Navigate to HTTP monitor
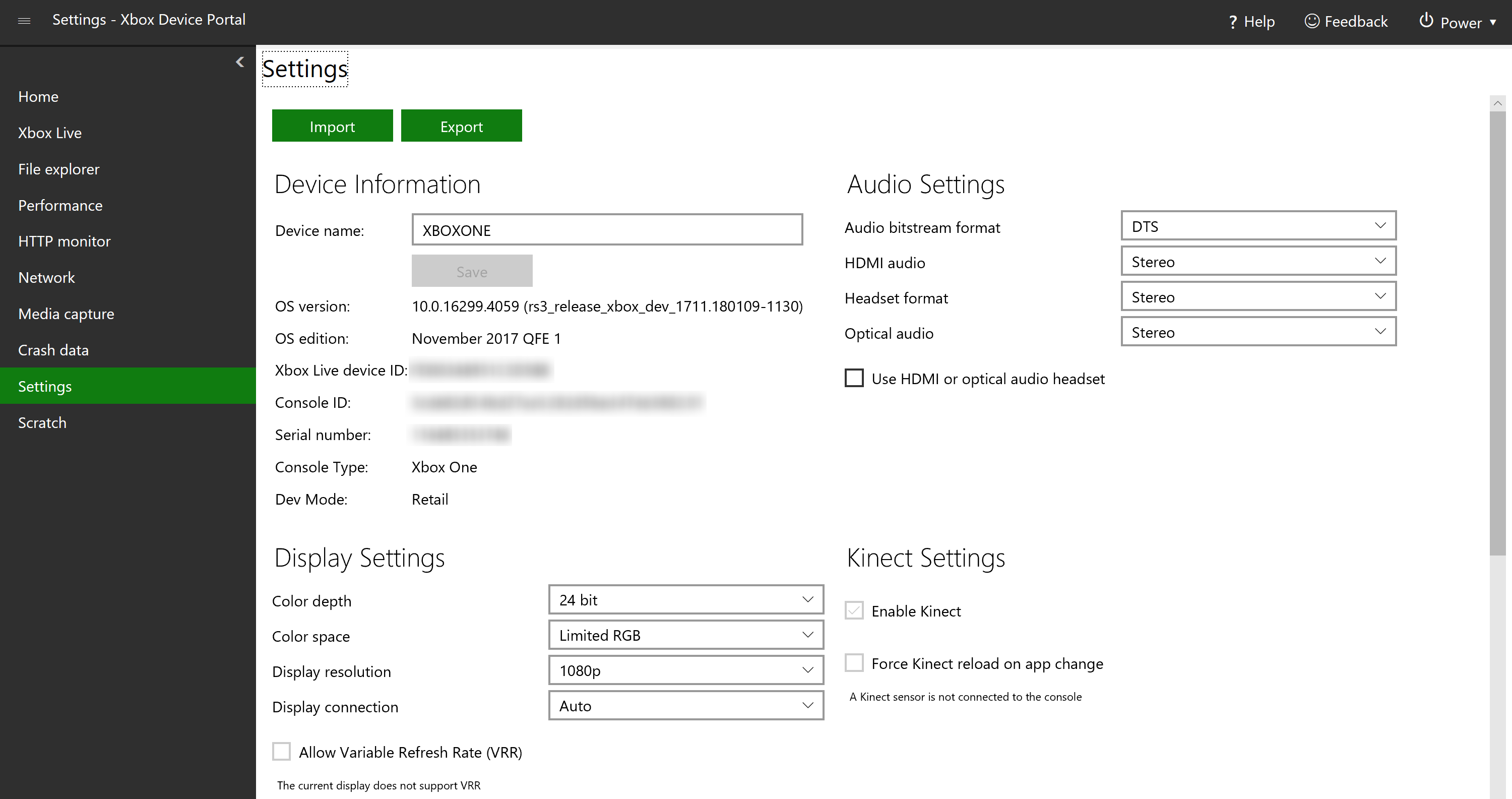Image resolution: width=1512 pixels, height=799 pixels. click(64, 241)
